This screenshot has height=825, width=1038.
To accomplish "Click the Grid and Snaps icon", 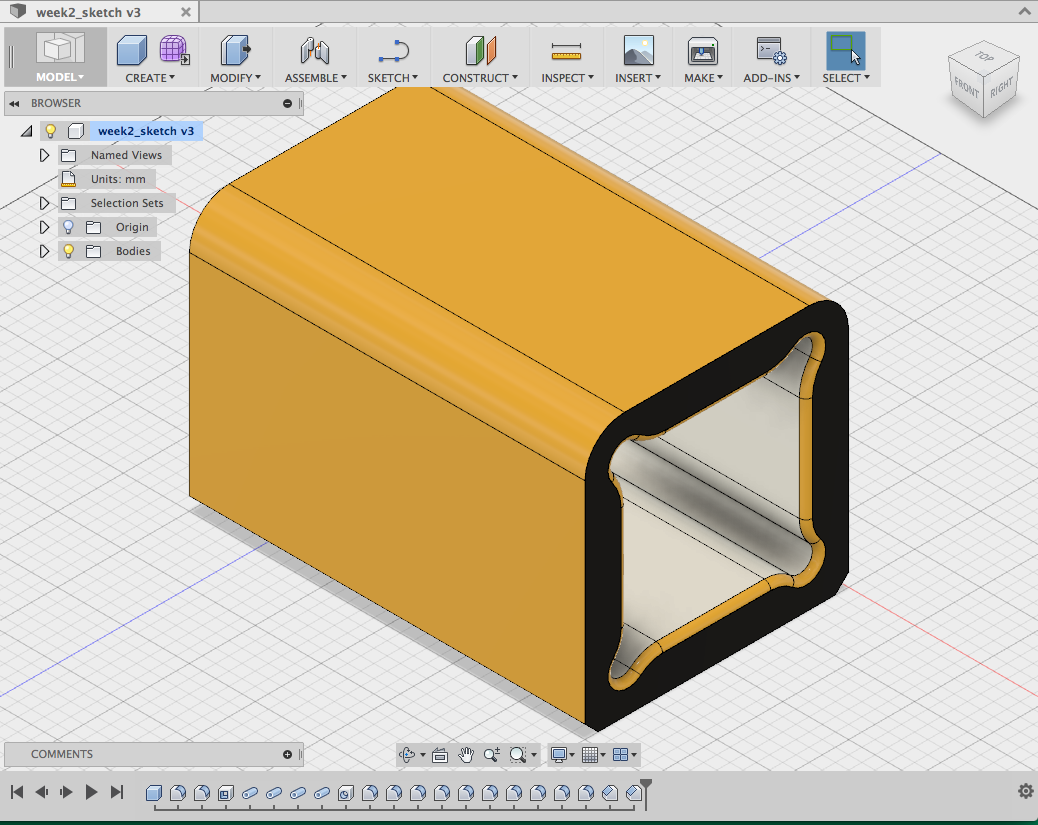I will [x=590, y=755].
